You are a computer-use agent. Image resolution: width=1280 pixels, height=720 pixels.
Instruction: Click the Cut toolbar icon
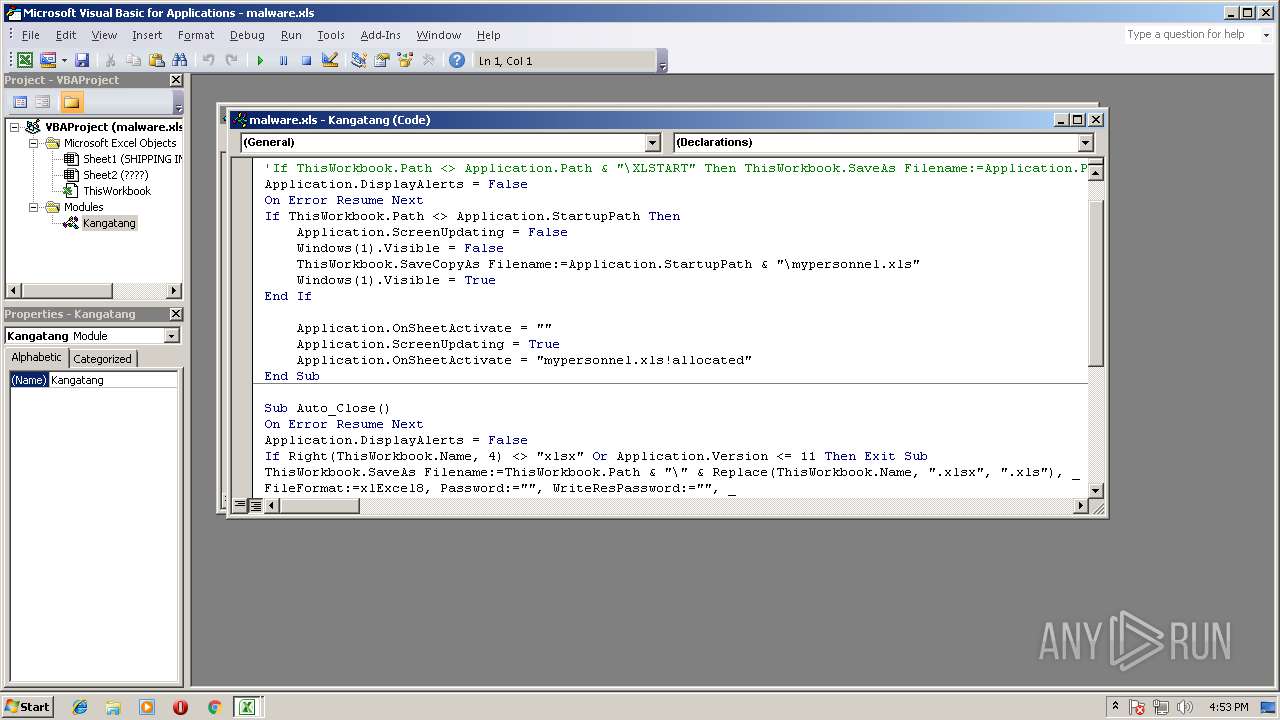point(110,61)
